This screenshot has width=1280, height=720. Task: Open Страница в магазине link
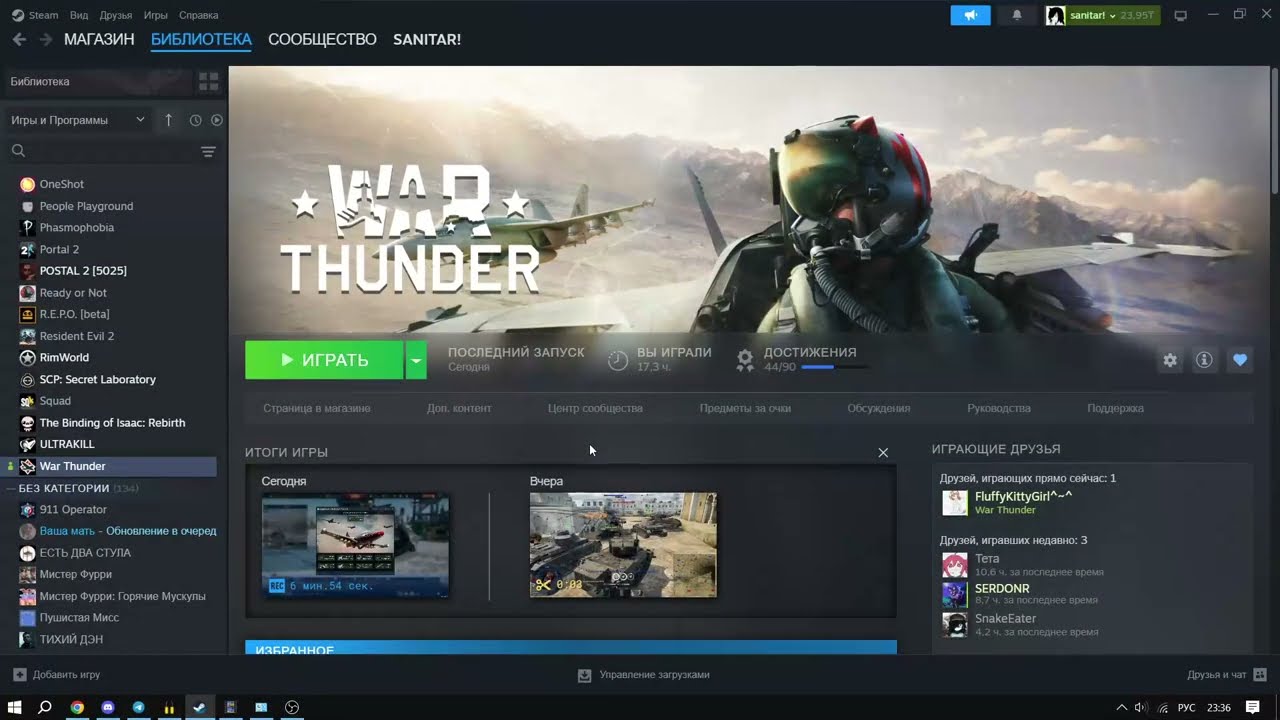pyautogui.click(x=316, y=408)
